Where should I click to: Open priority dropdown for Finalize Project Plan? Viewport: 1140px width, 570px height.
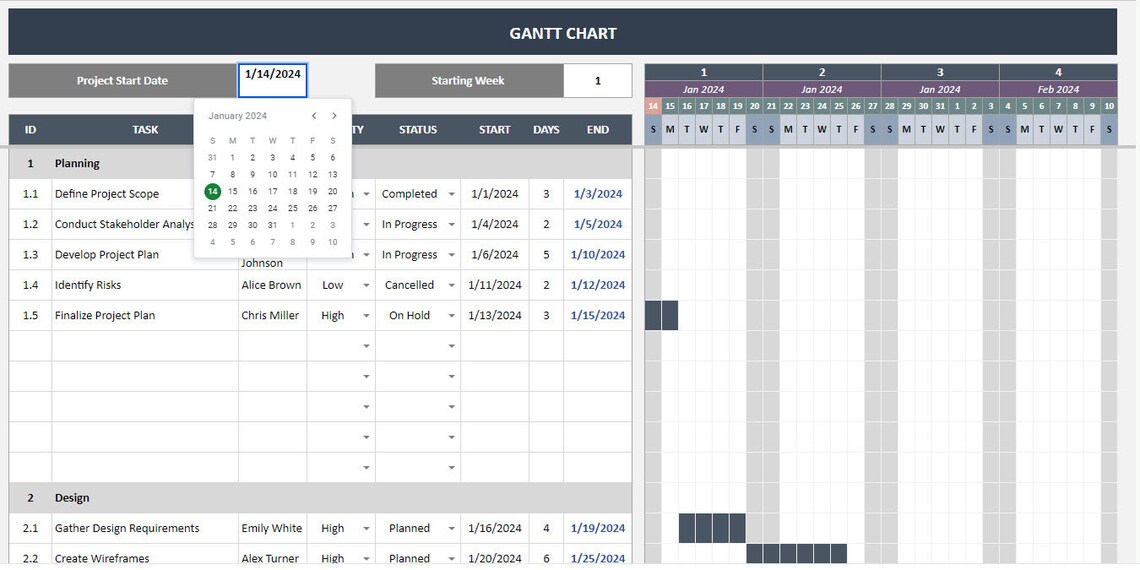(x=366, y=316)
